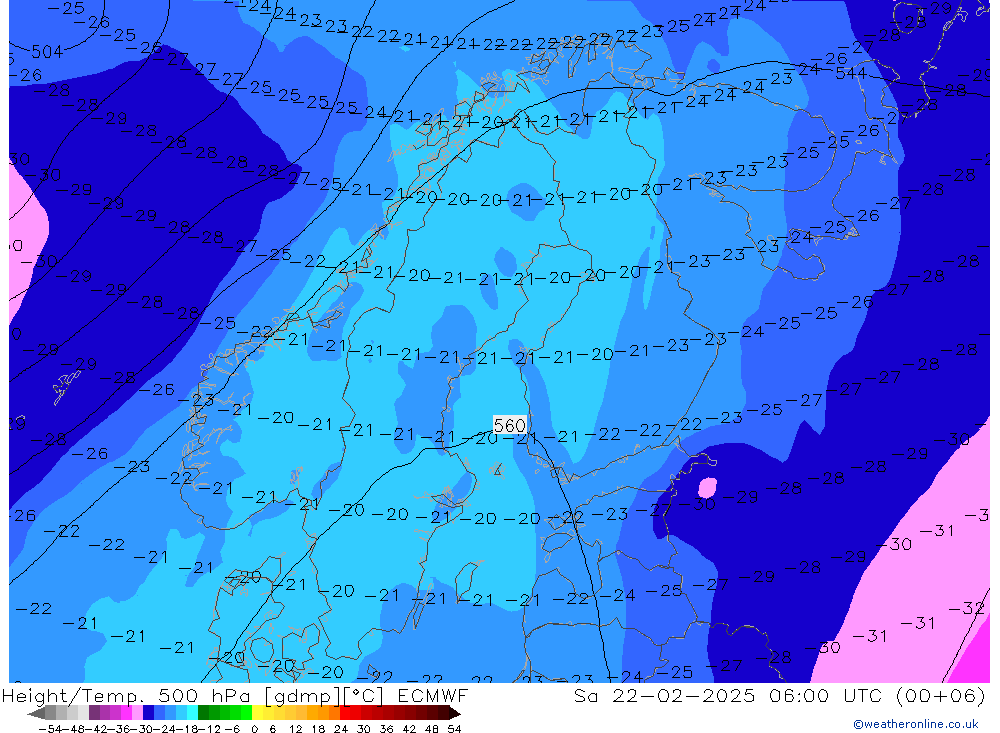1000x733 pixels.
Task: Click the 12 value on the color scale
Action: coord(295,729)
